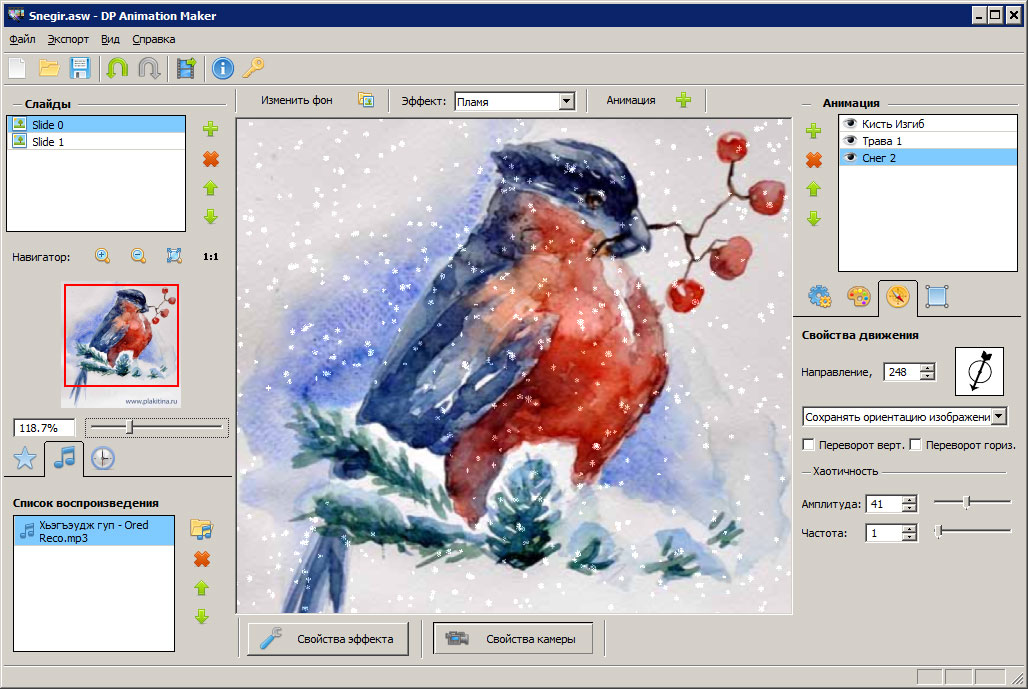
Task: Undo the last action with the green arrow
Action: tap(117, 68)
